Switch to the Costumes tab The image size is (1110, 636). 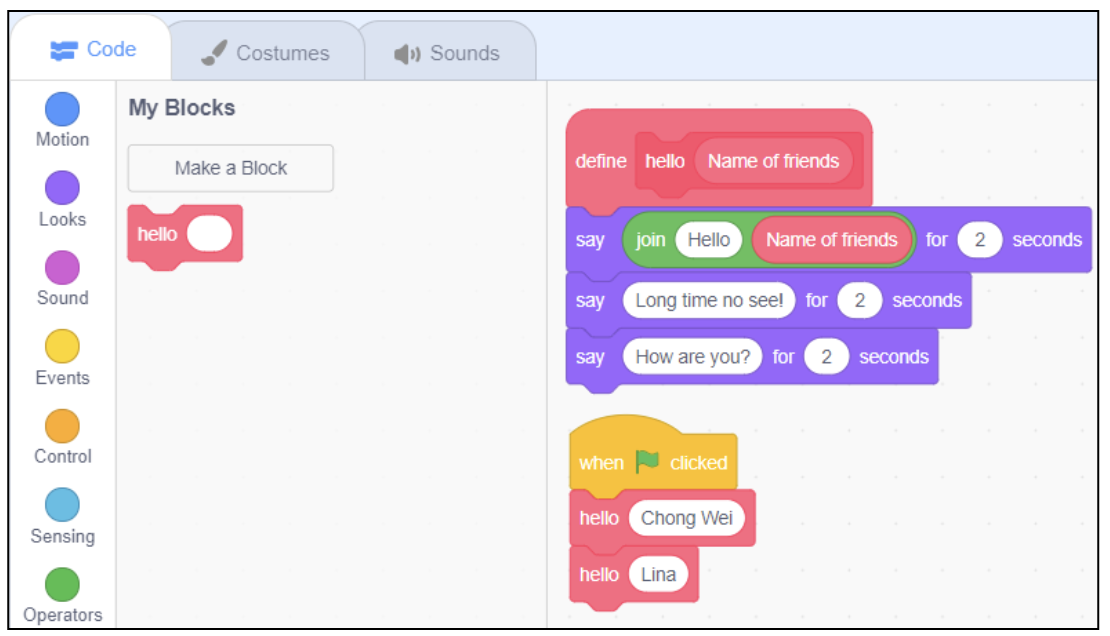265,53
